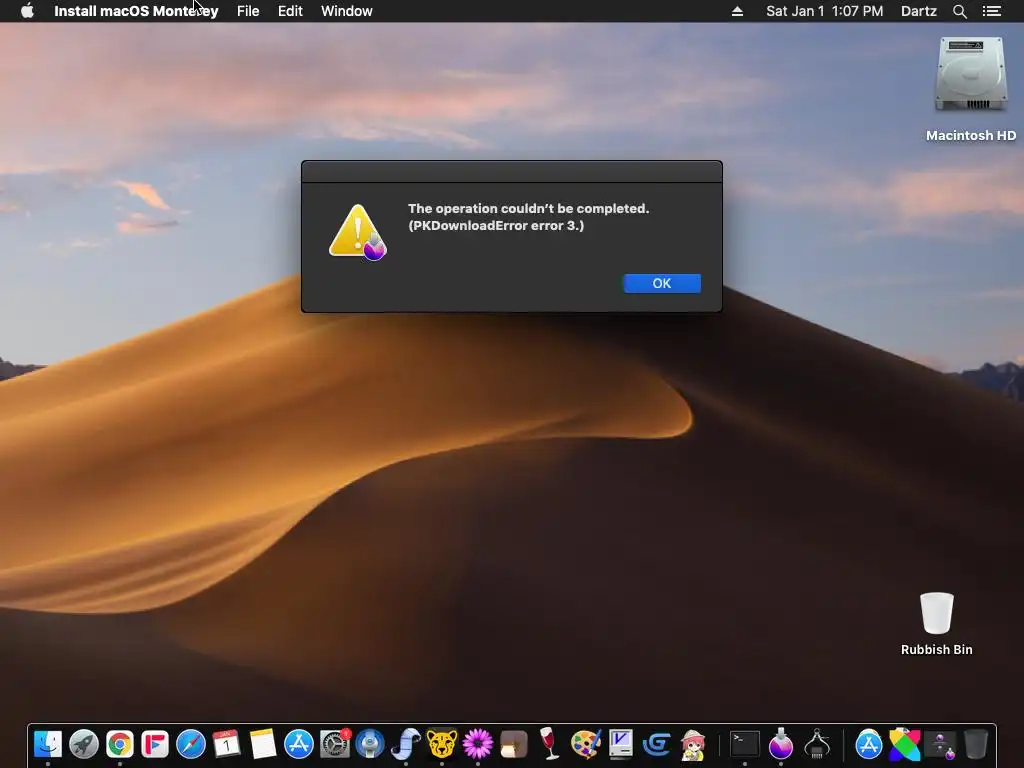Open the blue round robot-face icon in Dock
The image size is (1024, 768).
pos(370,744)
